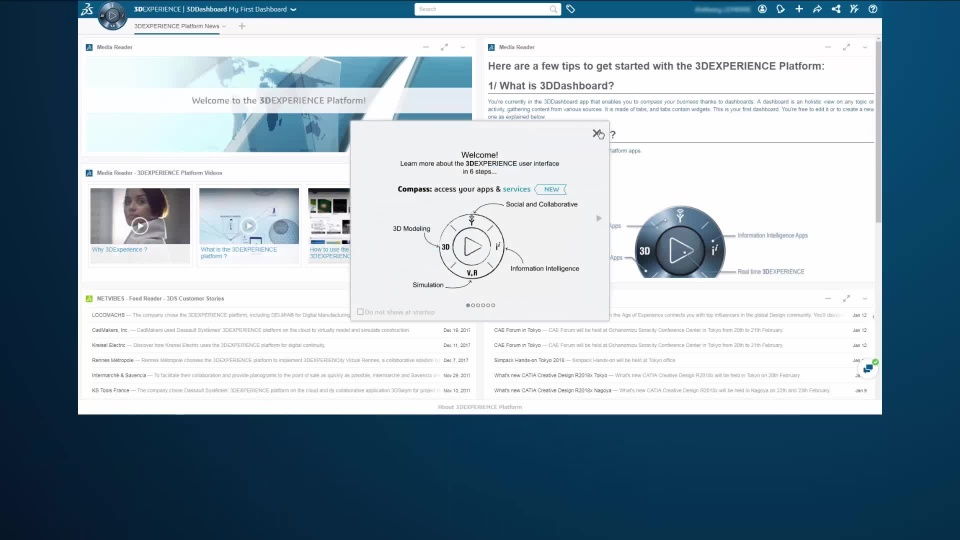Play the 'Why 3DExperience ?' video thumbnail
This screenshot has width=960, height=540.
tap(140, 226)
